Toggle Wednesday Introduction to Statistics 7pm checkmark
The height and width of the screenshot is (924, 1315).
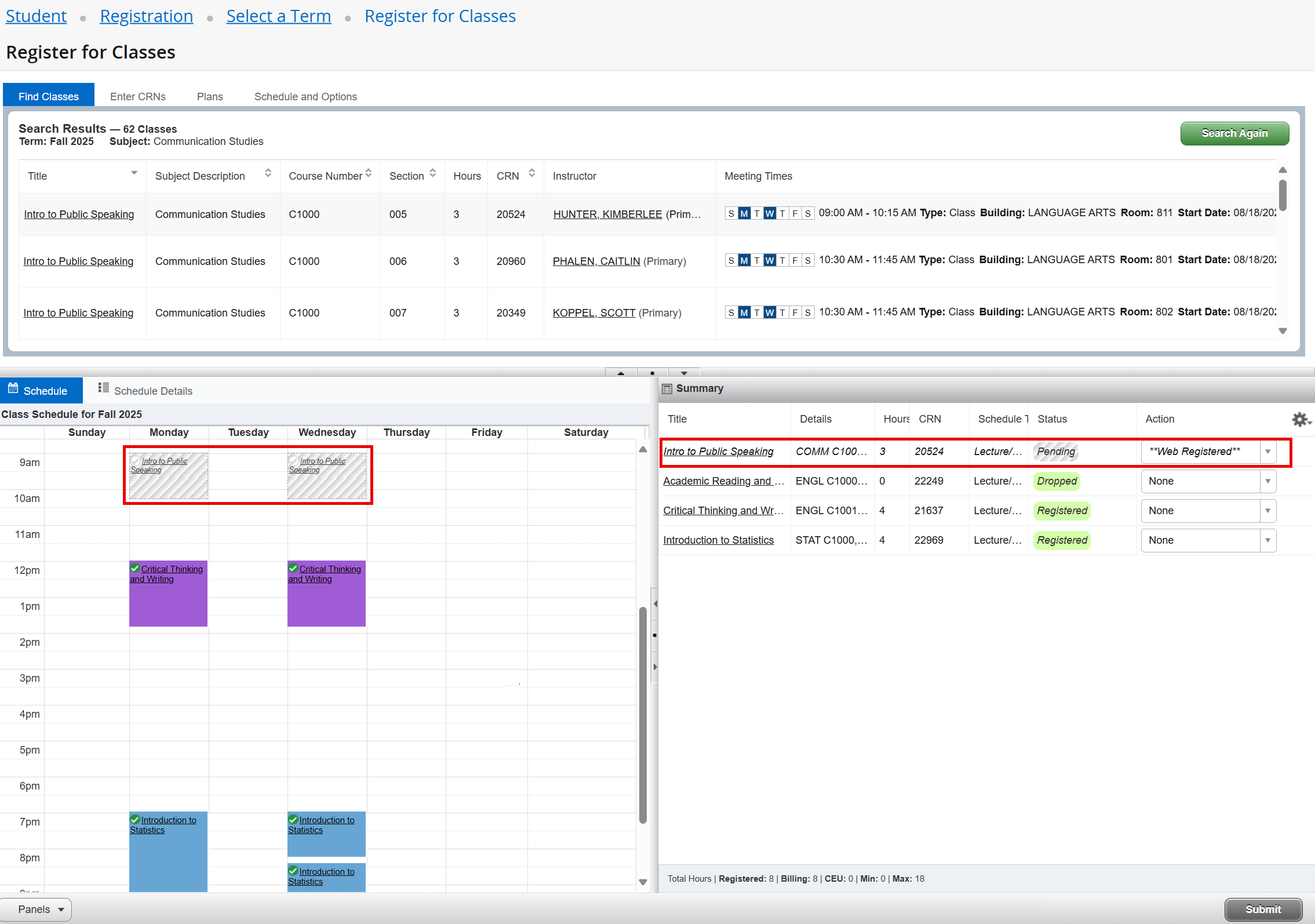point(293,819)
